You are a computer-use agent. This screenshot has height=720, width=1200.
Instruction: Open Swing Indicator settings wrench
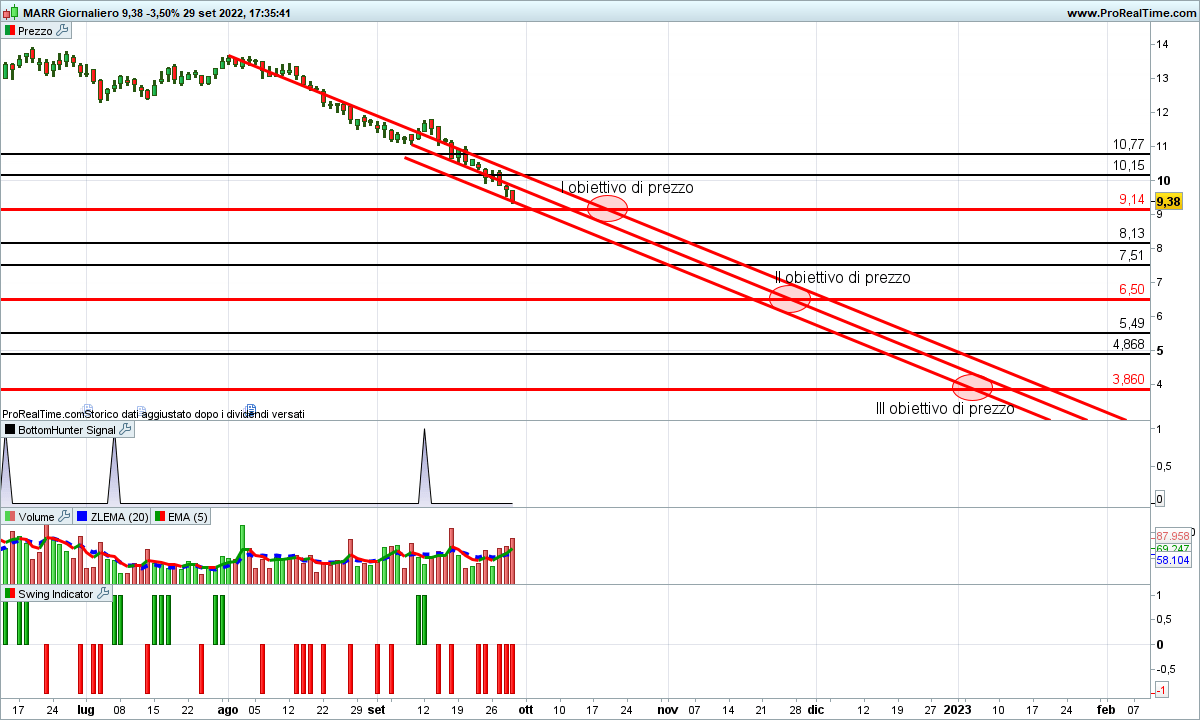[103, 593]
